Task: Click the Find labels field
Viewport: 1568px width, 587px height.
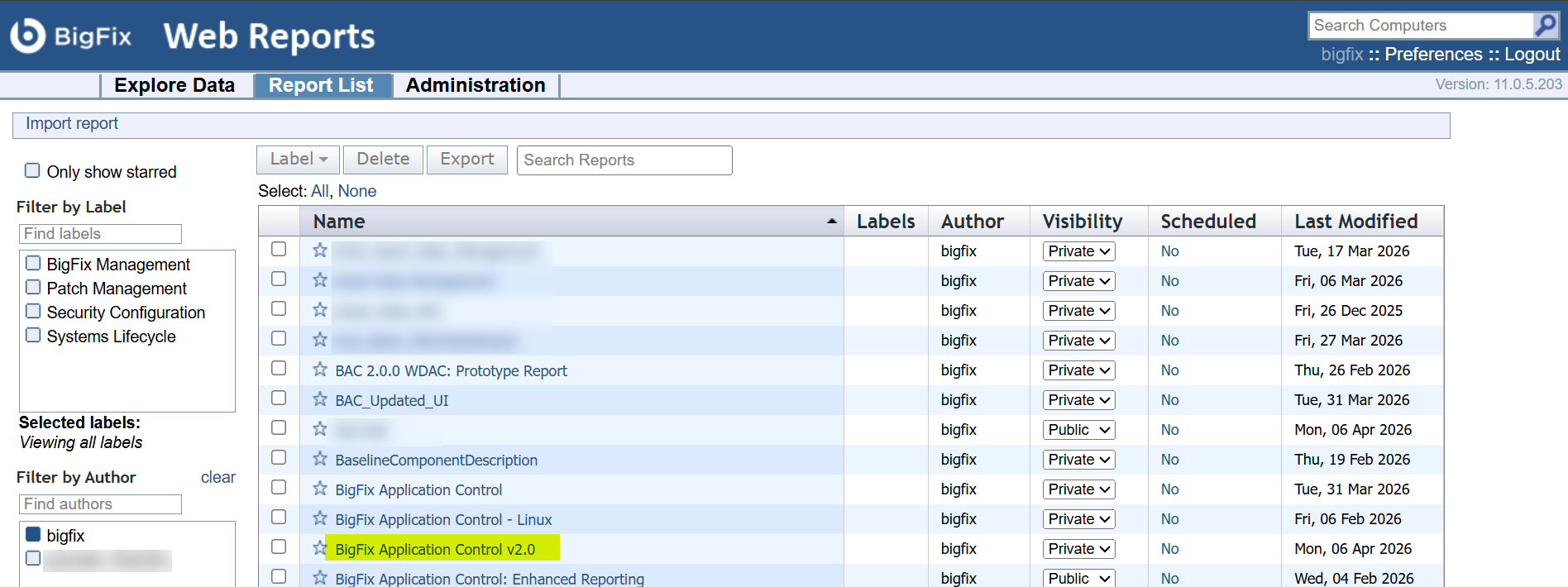Action: click(100, 234)
